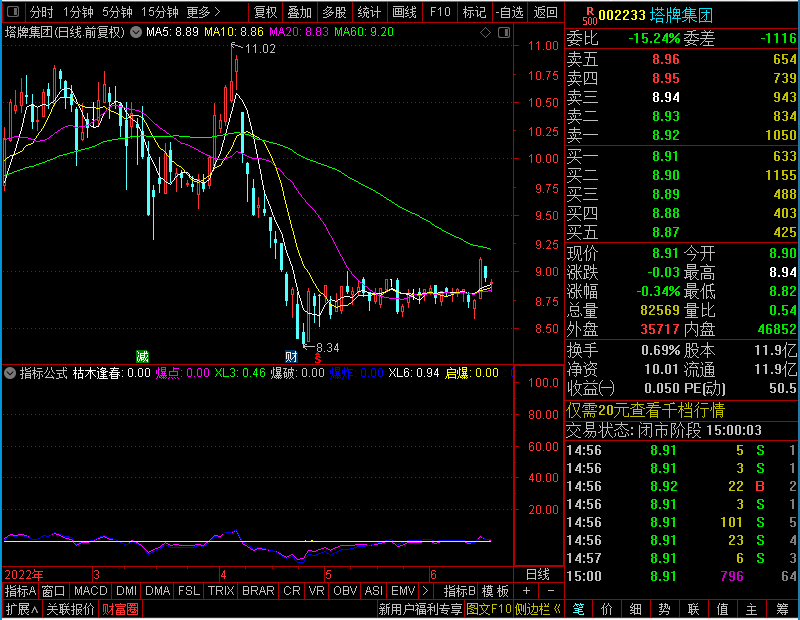Switch to the 主 tab
Image resolution: width=800 pixels, height=620 pixels.
pyautogui.click(x=752, y=609)
